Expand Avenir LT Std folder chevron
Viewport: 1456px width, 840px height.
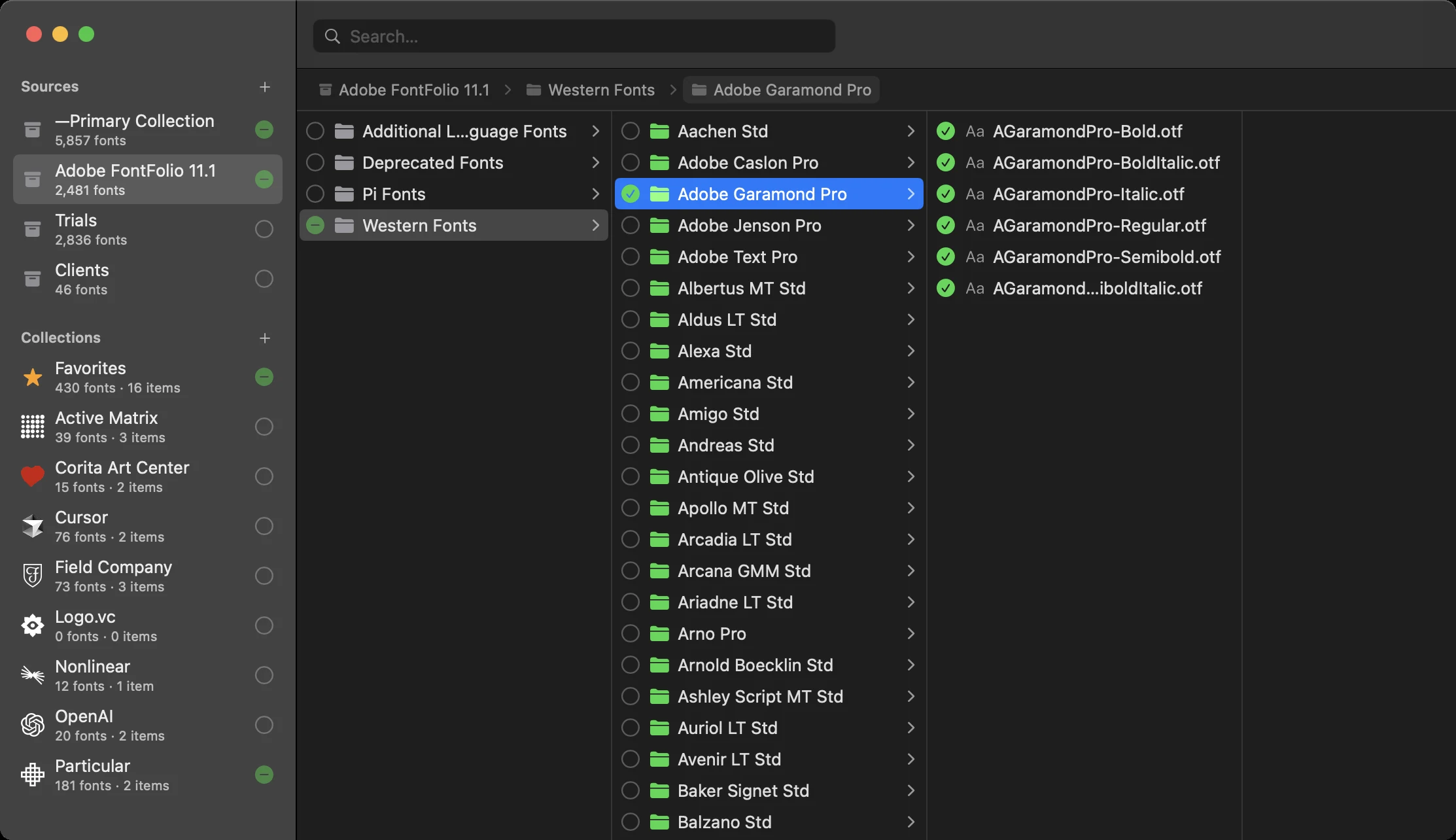coord(910,760)
